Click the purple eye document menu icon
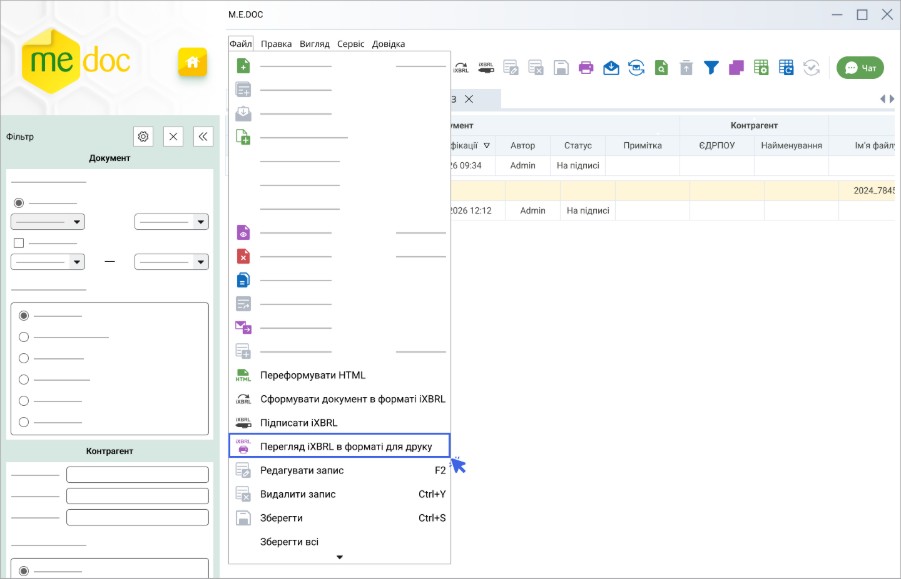This screenshot has height=579, width=901. [243, 233]
